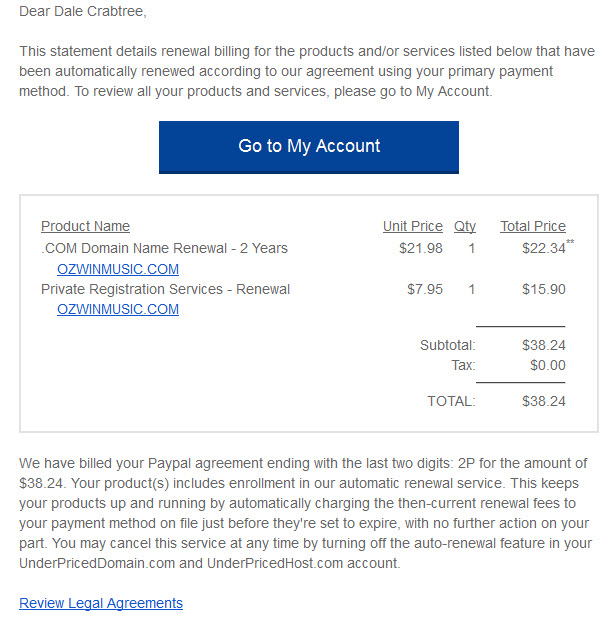Click the $21.98 unit price

click(x=421, y=248)
